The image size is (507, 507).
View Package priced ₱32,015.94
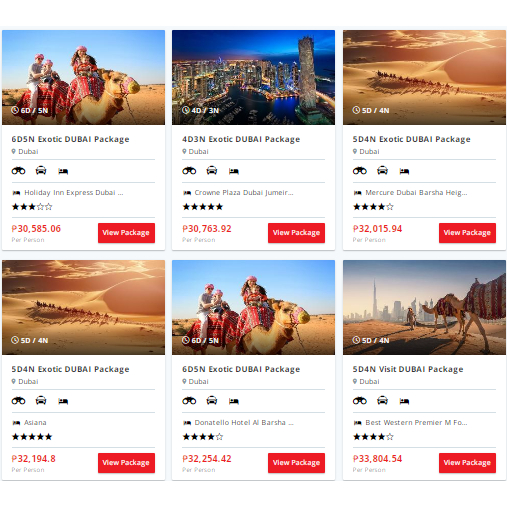point(467,233)
